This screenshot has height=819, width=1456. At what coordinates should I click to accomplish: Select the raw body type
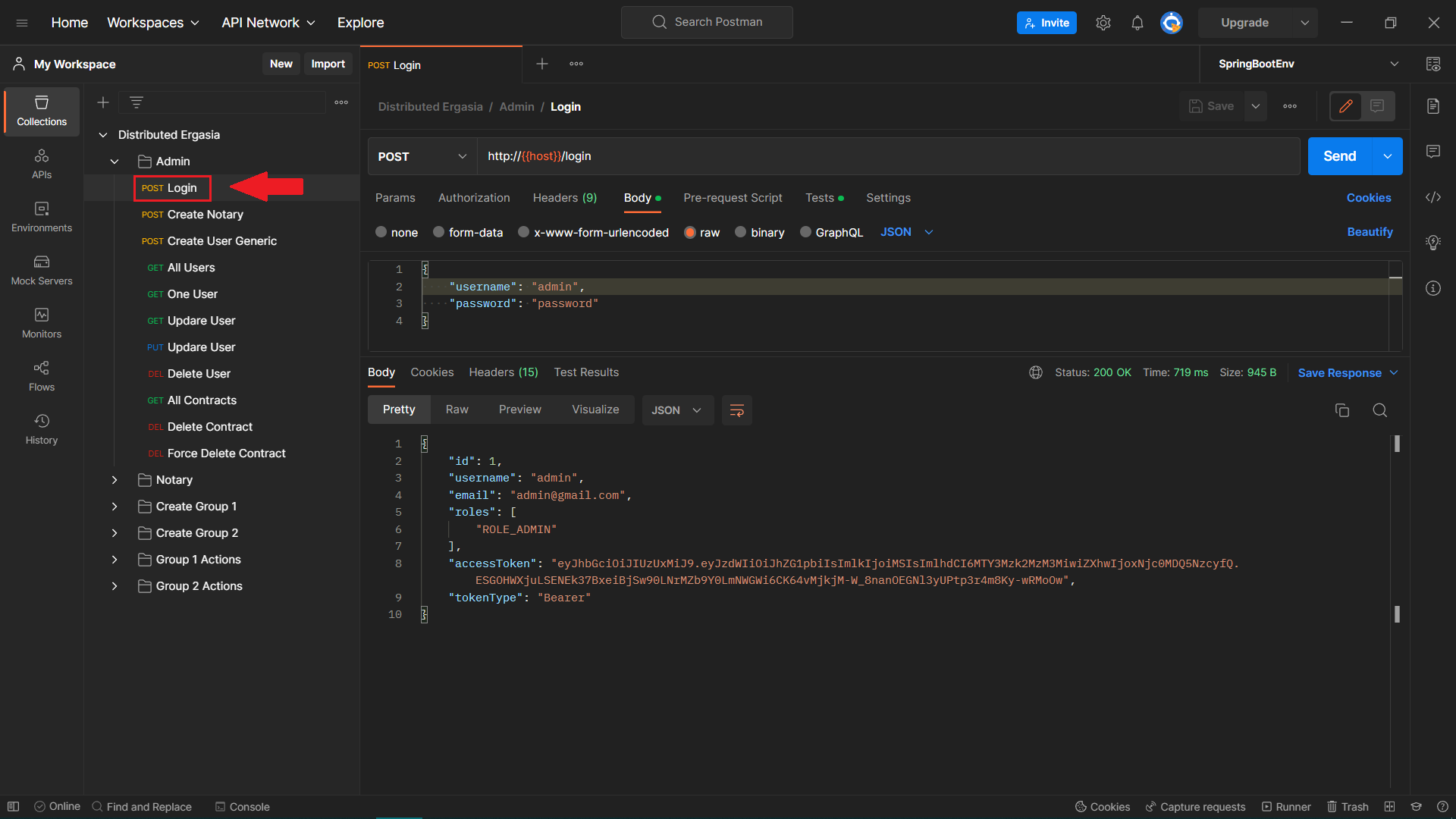[702, 232]
